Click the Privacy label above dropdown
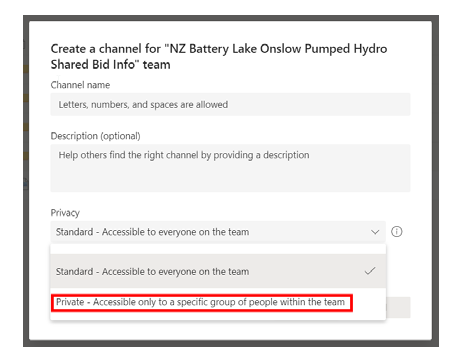This screenshot has width=464, height=364. (65, 213)
